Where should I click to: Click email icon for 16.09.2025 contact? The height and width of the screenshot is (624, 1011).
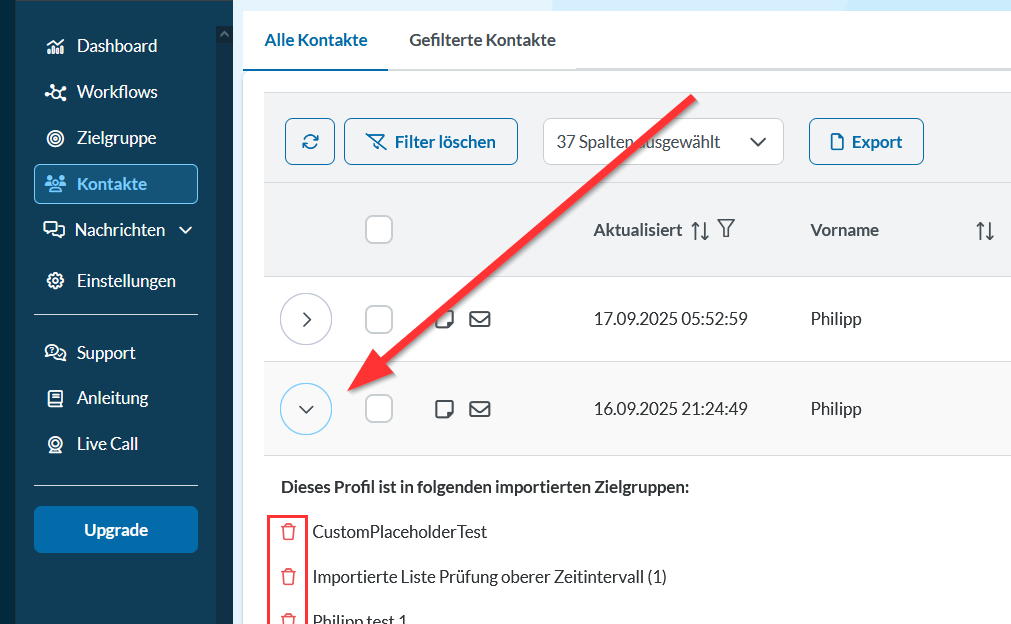click(480, 409)
